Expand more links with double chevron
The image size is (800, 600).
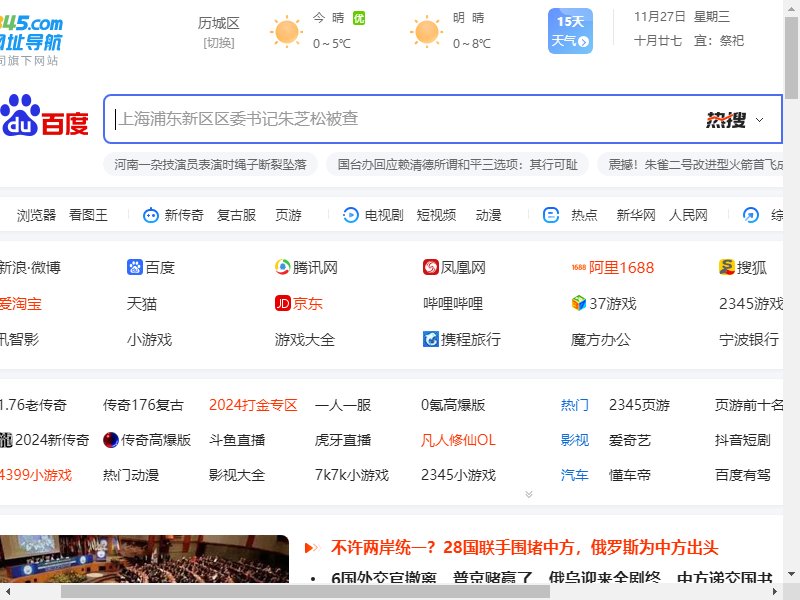click(529, 494)
